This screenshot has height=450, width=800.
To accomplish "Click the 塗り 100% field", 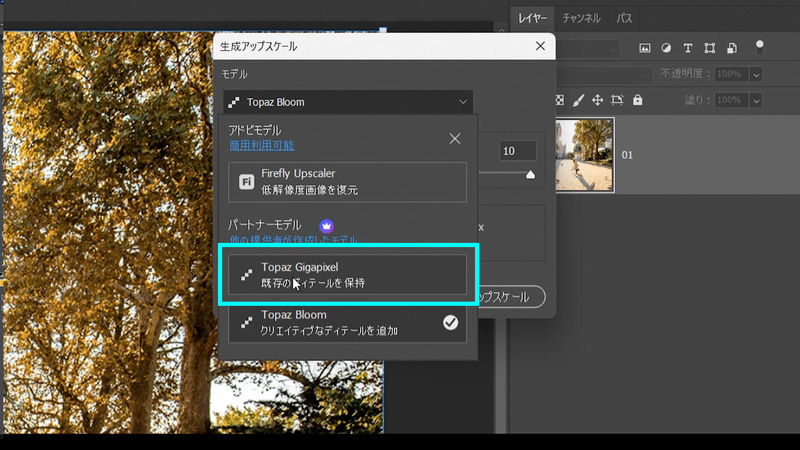I will click(731, 101).
